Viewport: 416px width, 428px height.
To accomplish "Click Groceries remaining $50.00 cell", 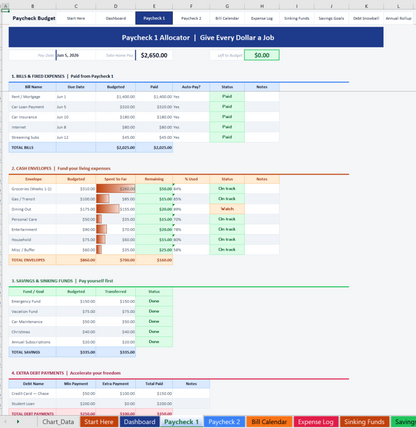I will 154,189.
